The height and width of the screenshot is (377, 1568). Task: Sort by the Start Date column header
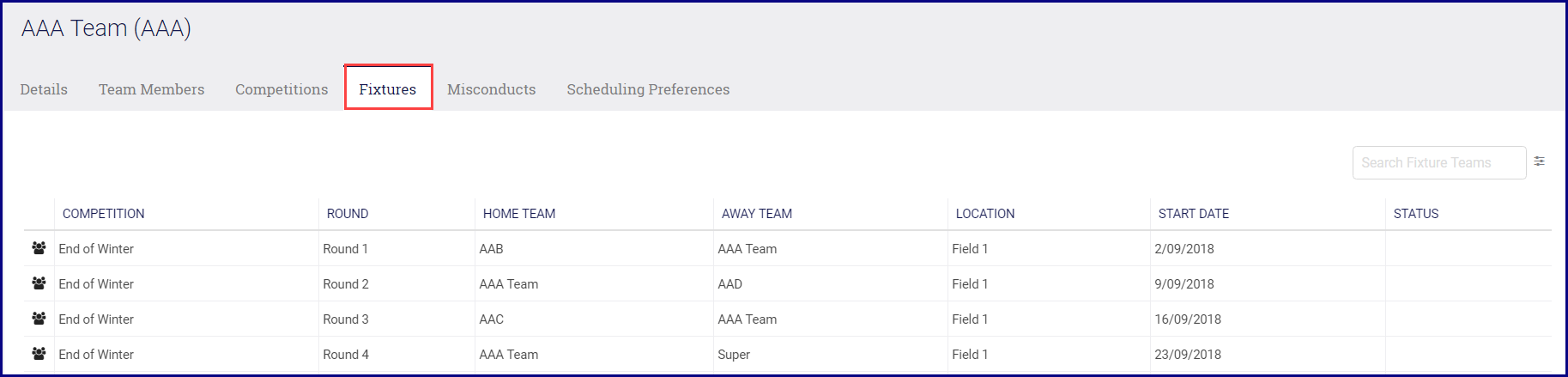click(x=1194, y=214)
